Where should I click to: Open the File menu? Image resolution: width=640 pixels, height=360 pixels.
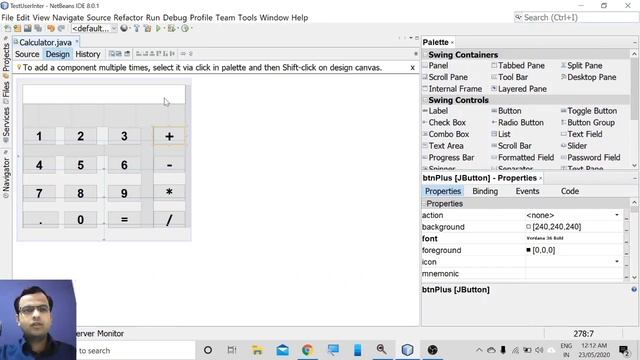(7, 18)
